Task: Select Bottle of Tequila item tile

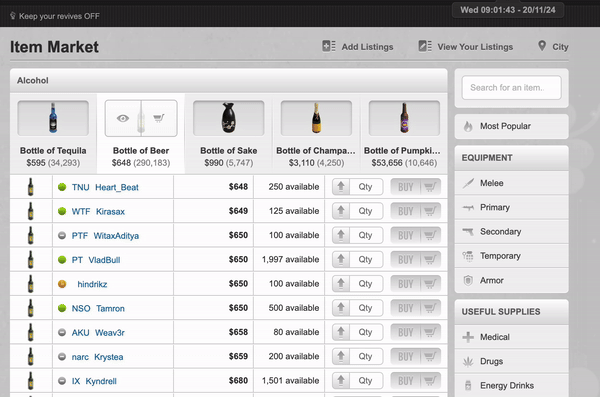Action: (x=53, y=134)
